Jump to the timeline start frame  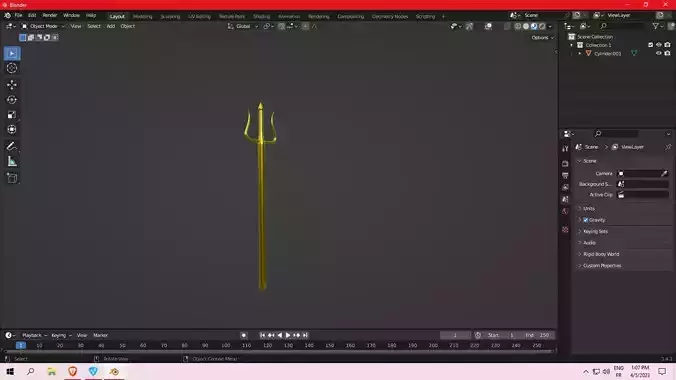click(262, 335)
